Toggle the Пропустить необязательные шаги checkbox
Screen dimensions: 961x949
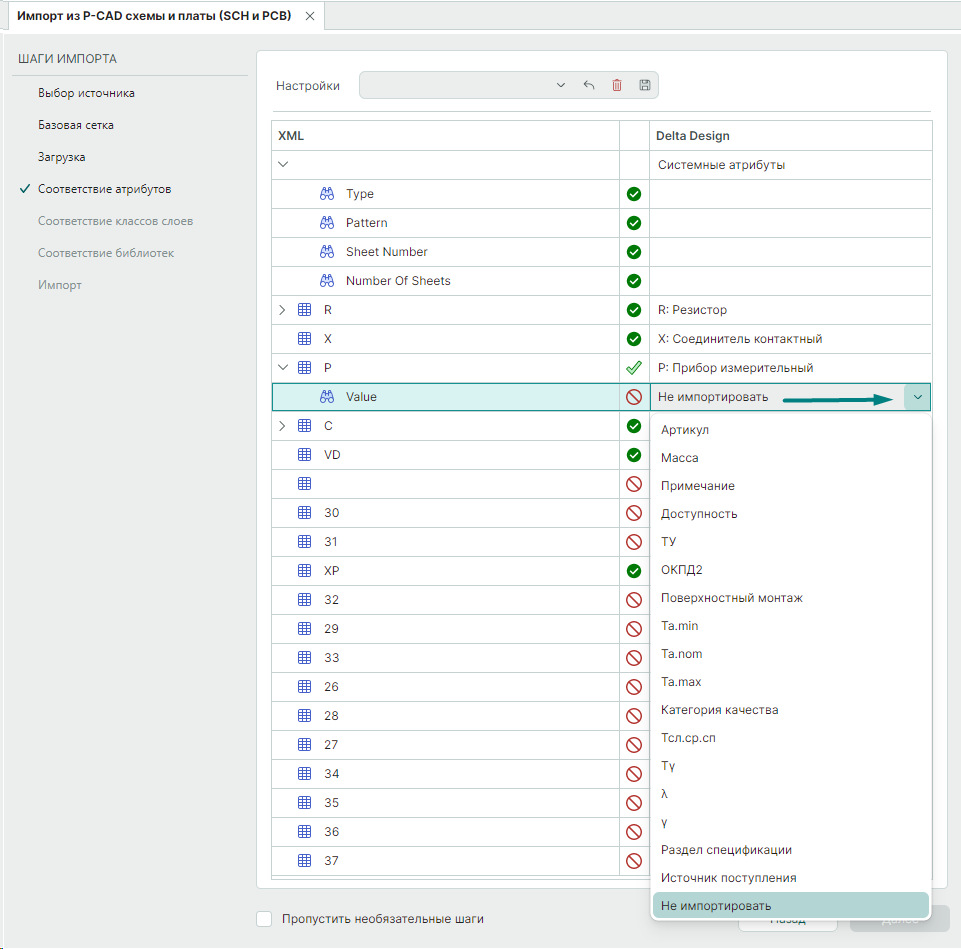click(264, 919)
